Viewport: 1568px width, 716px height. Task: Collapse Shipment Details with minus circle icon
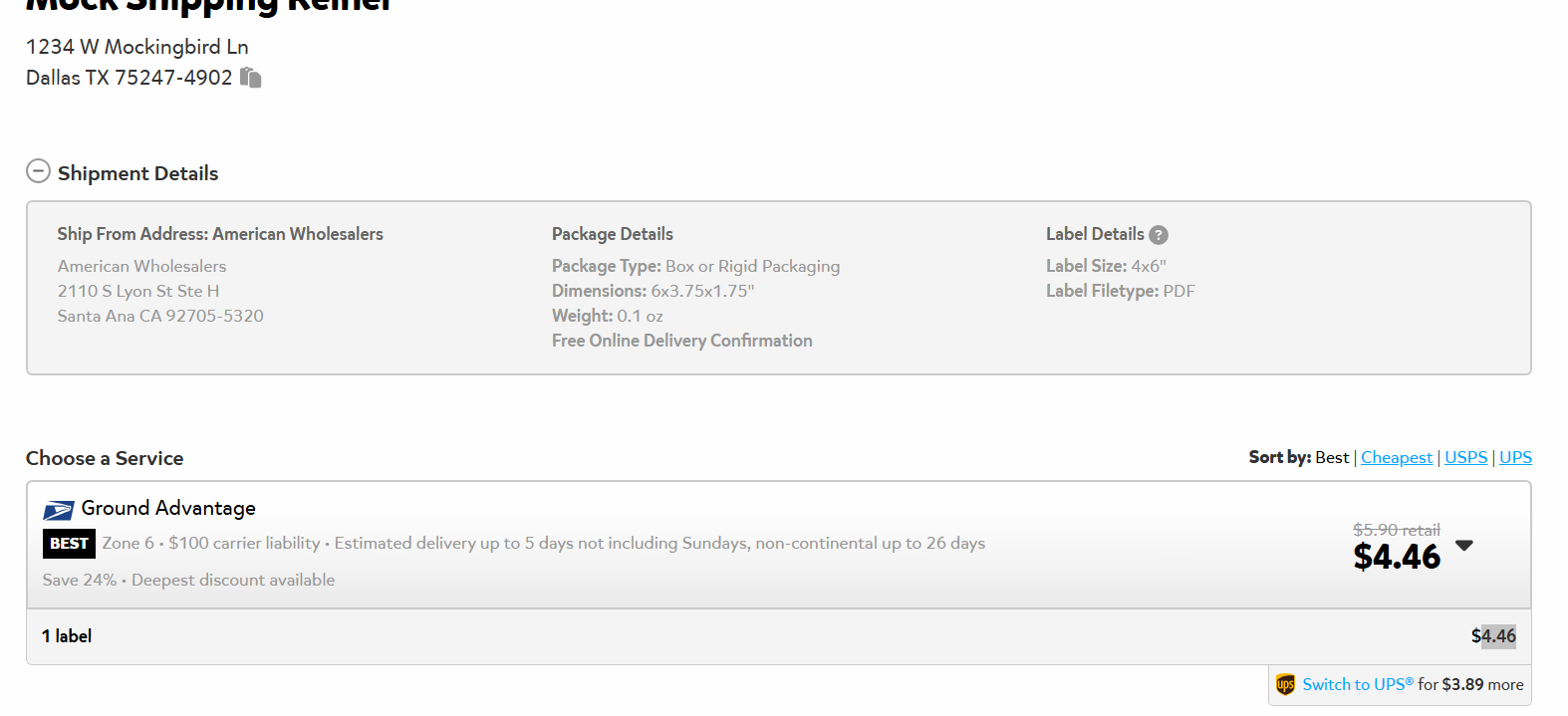pos(38,171)
